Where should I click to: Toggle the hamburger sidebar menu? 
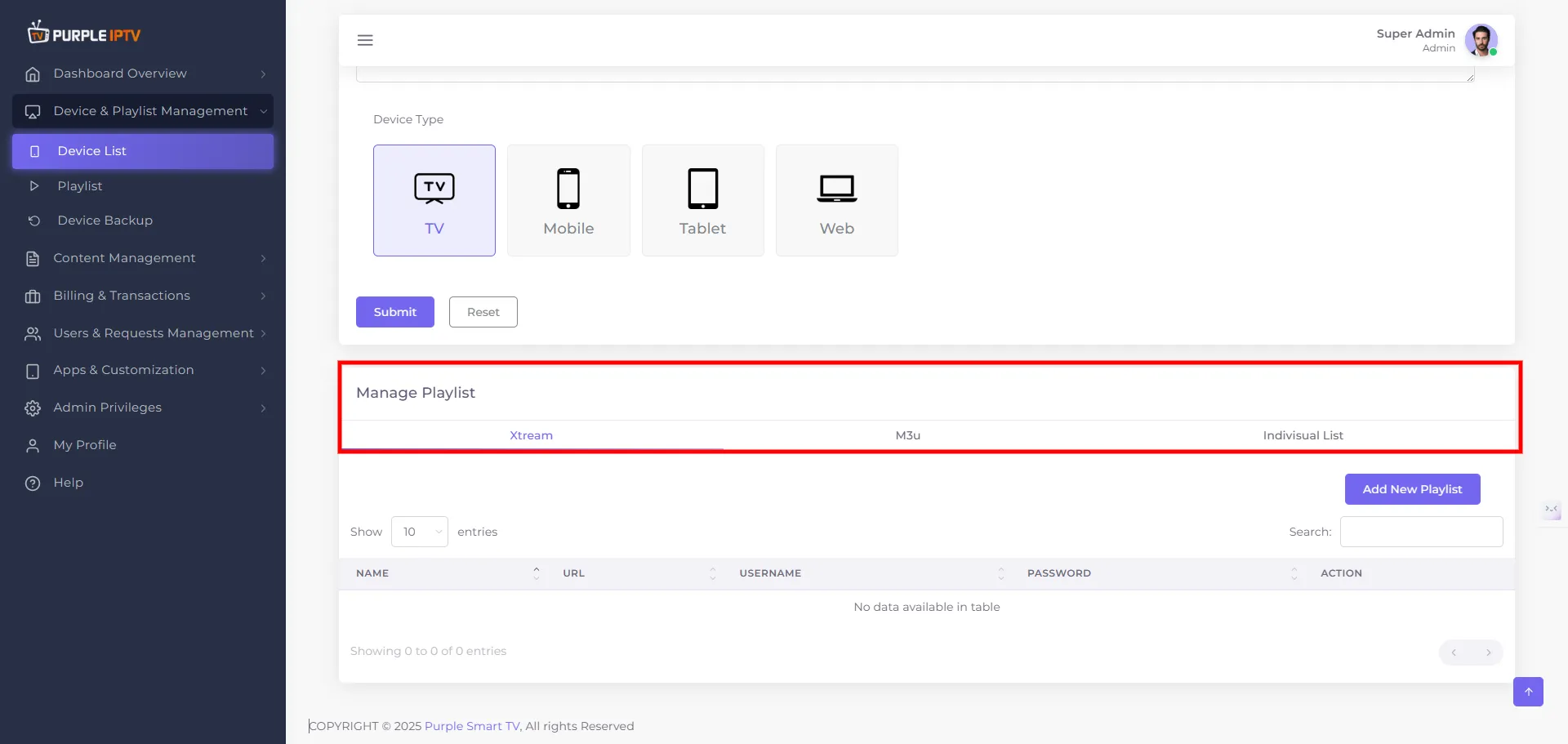365,40
